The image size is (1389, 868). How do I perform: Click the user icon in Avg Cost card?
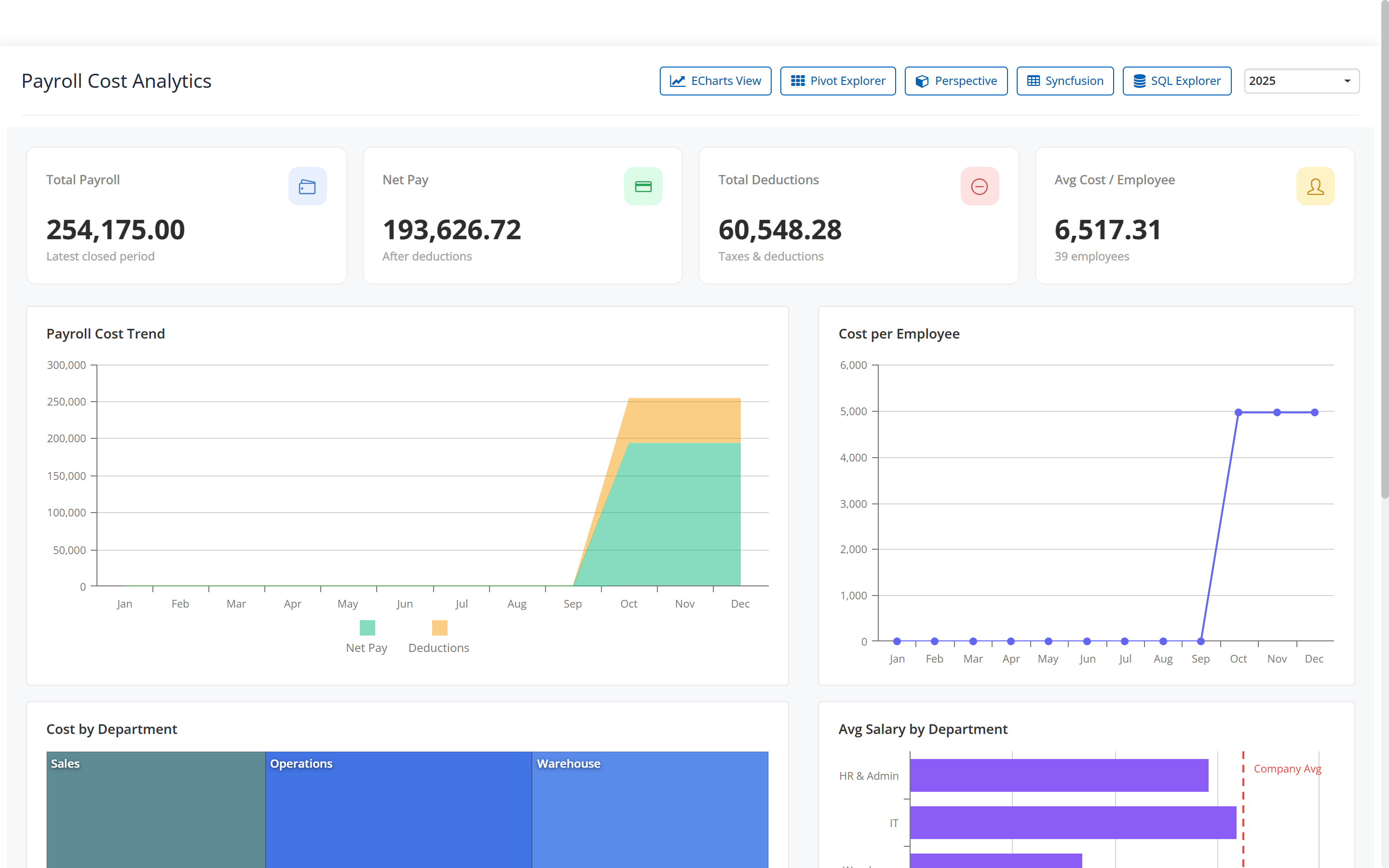pos(1315,187)
